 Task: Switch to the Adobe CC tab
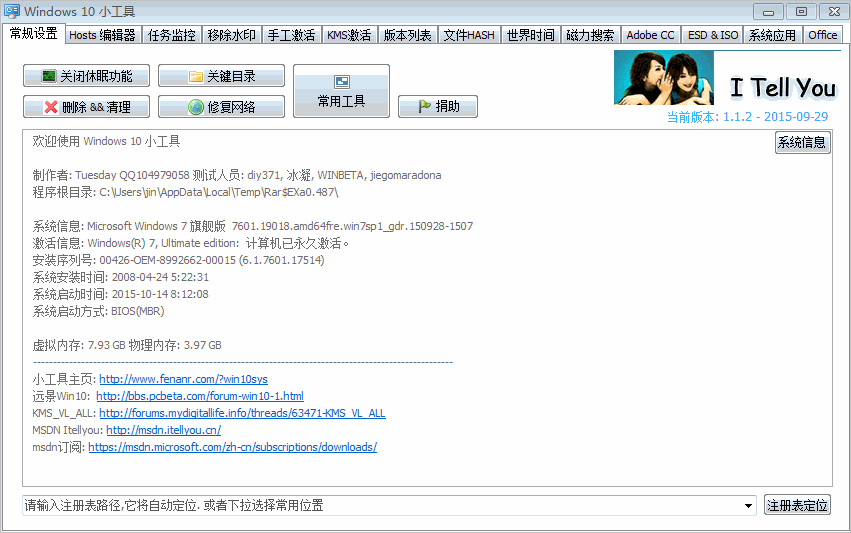[650, 35]
